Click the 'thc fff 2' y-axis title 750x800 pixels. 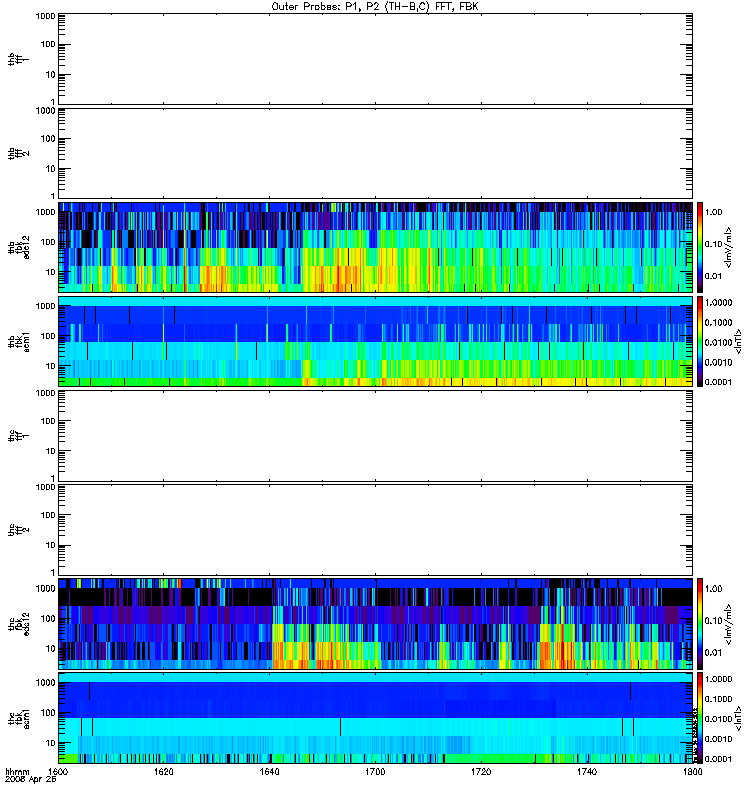(18, 530)
